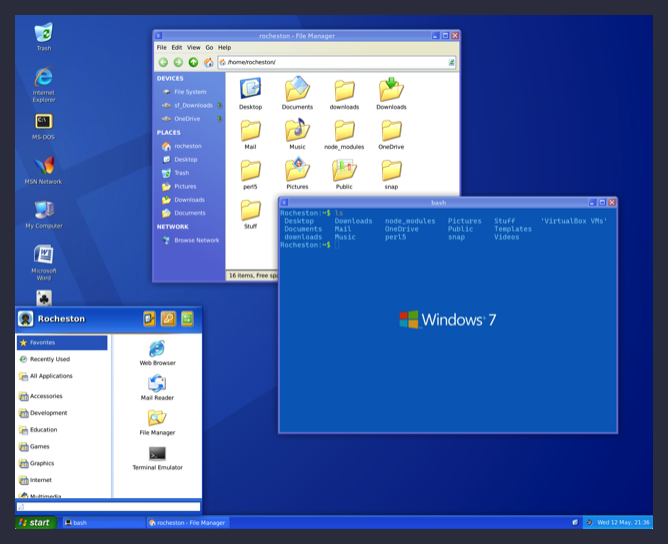Click the start button on taskbar
The width and height of the screenshot is (668, 544).
[36, 523]
